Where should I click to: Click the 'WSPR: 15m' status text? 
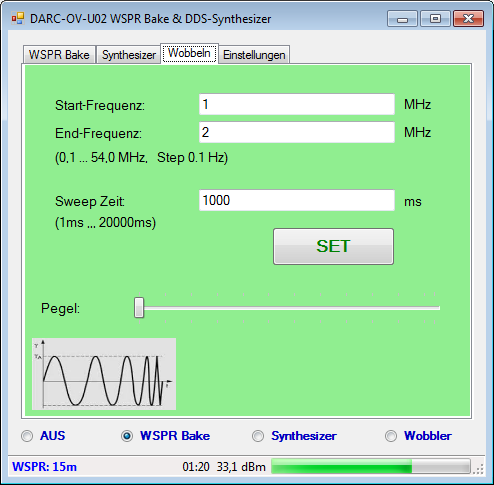[x=44, y=467]
